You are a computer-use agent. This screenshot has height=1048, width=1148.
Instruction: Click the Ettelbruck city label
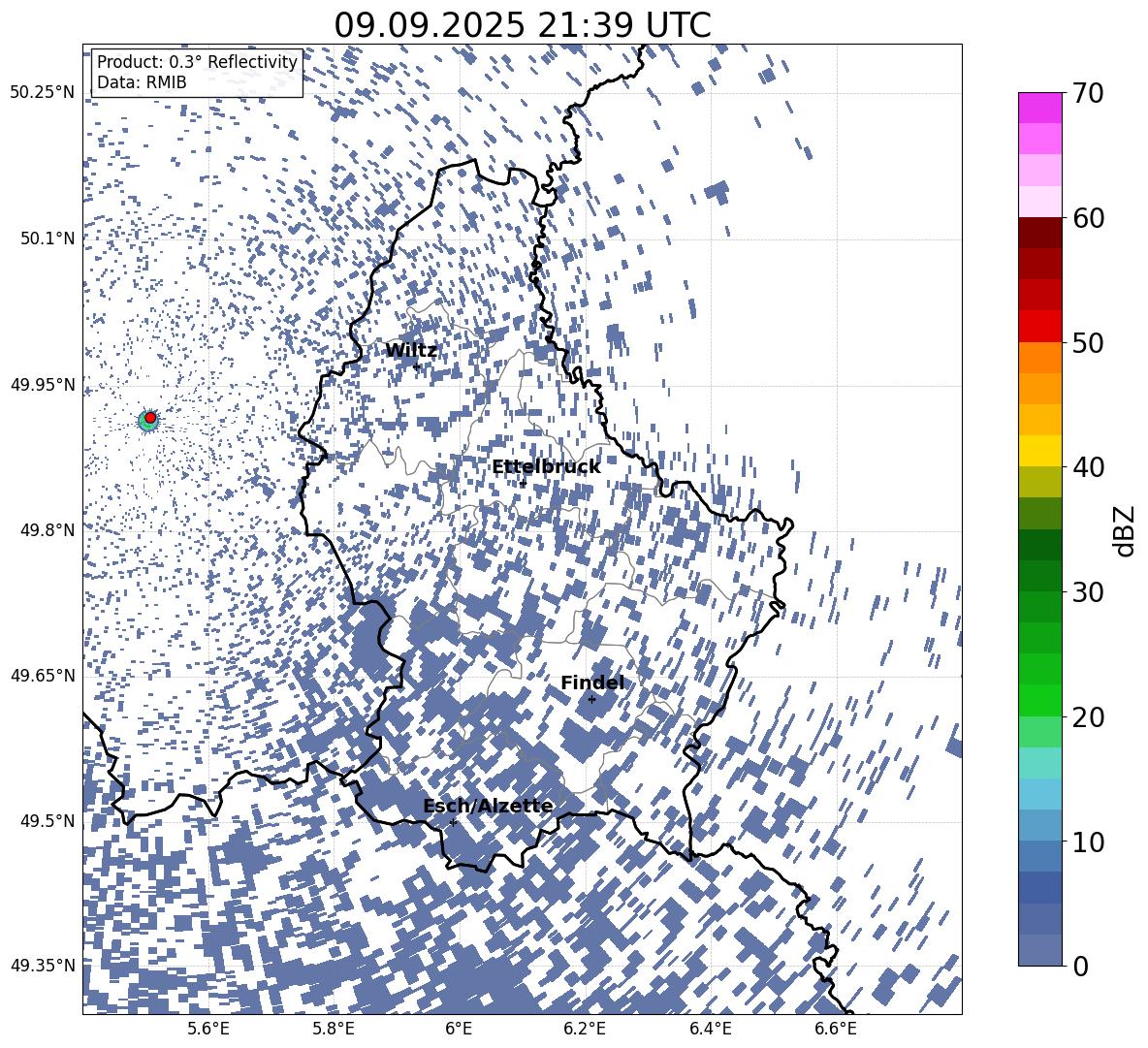click(x=546, y=467)
